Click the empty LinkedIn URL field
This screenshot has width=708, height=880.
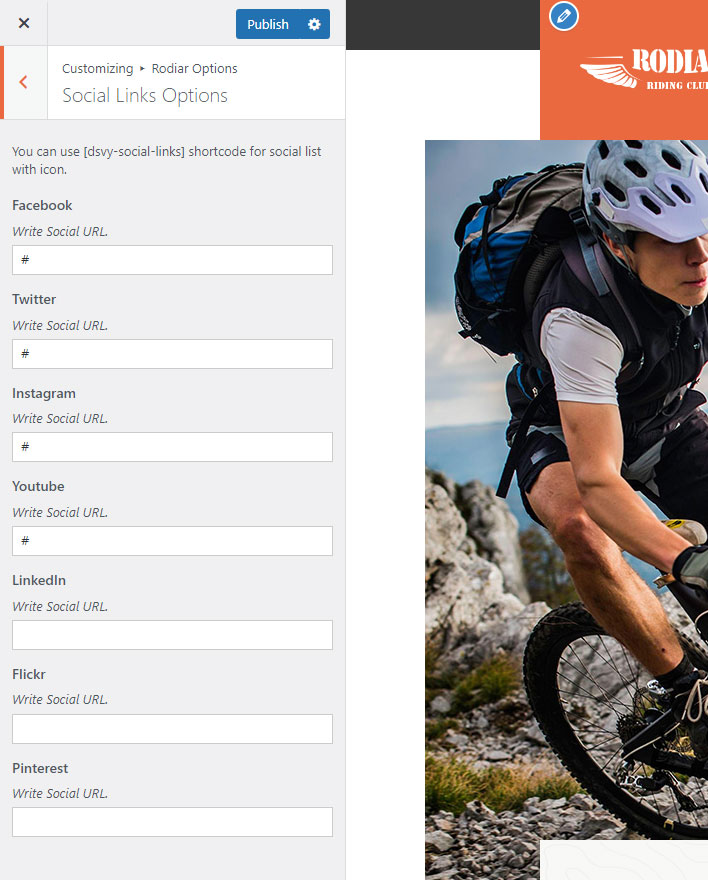[172, 635]
